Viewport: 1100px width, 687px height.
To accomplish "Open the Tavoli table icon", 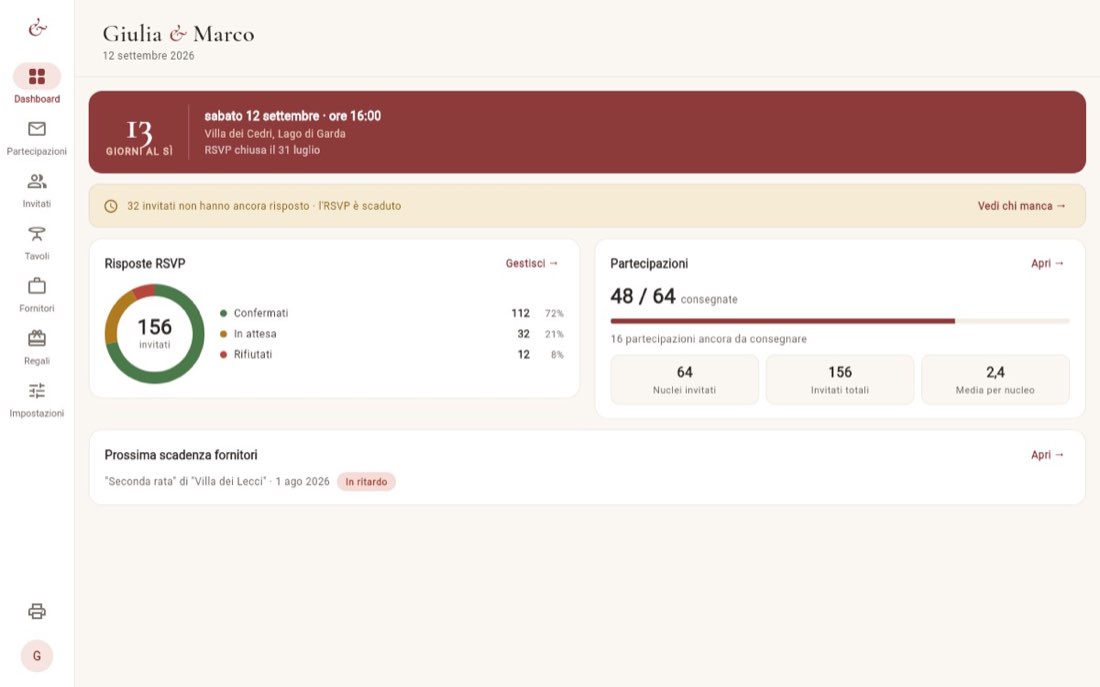I will click(x=37, y=234).
